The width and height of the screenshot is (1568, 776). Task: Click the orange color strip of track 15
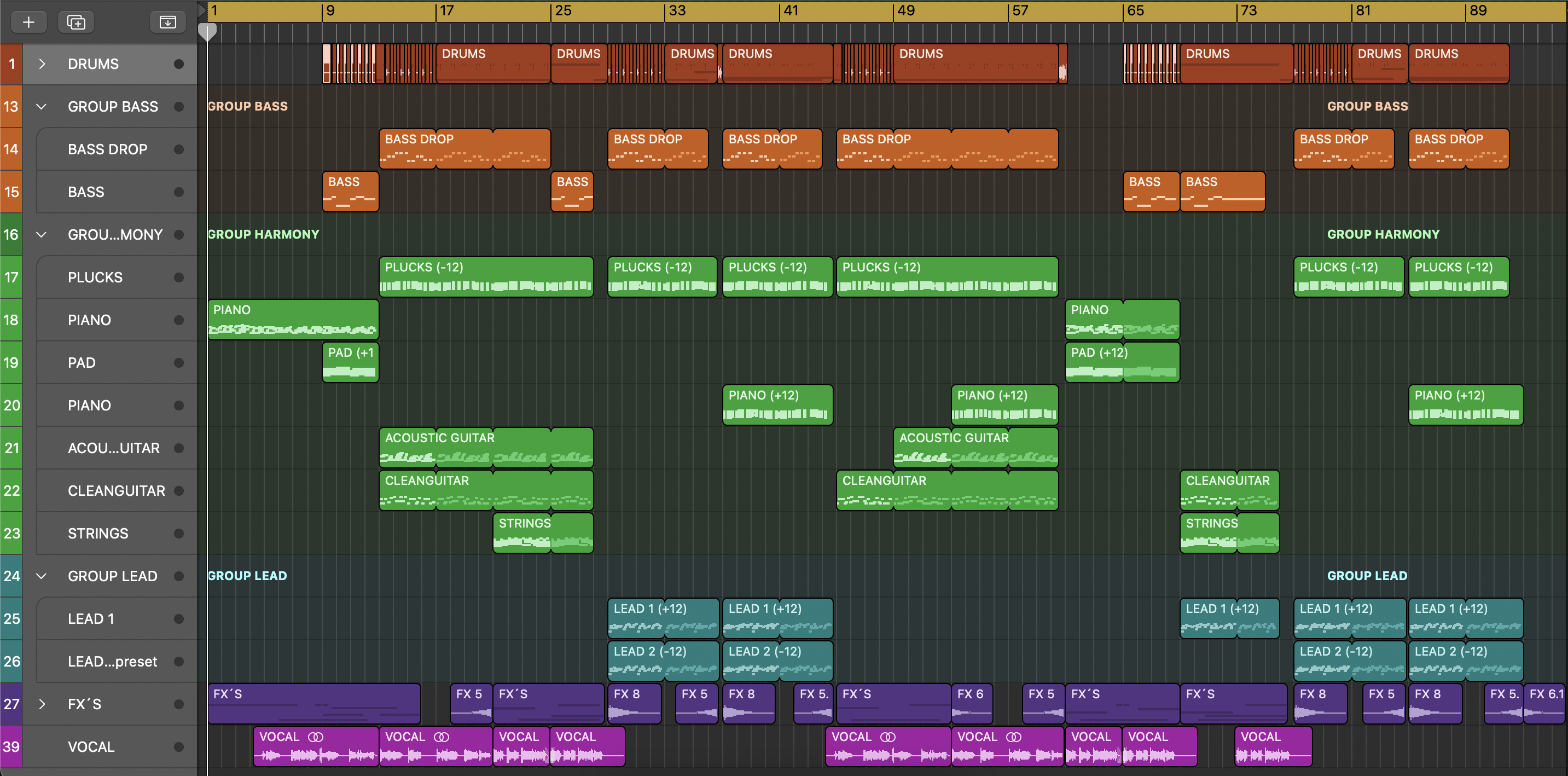11,192
